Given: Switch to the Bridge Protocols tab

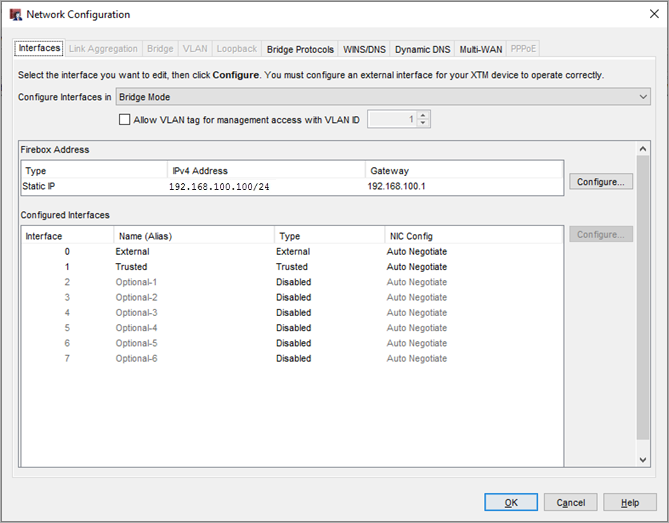Looking at the screenshot, I should [300, 49].
